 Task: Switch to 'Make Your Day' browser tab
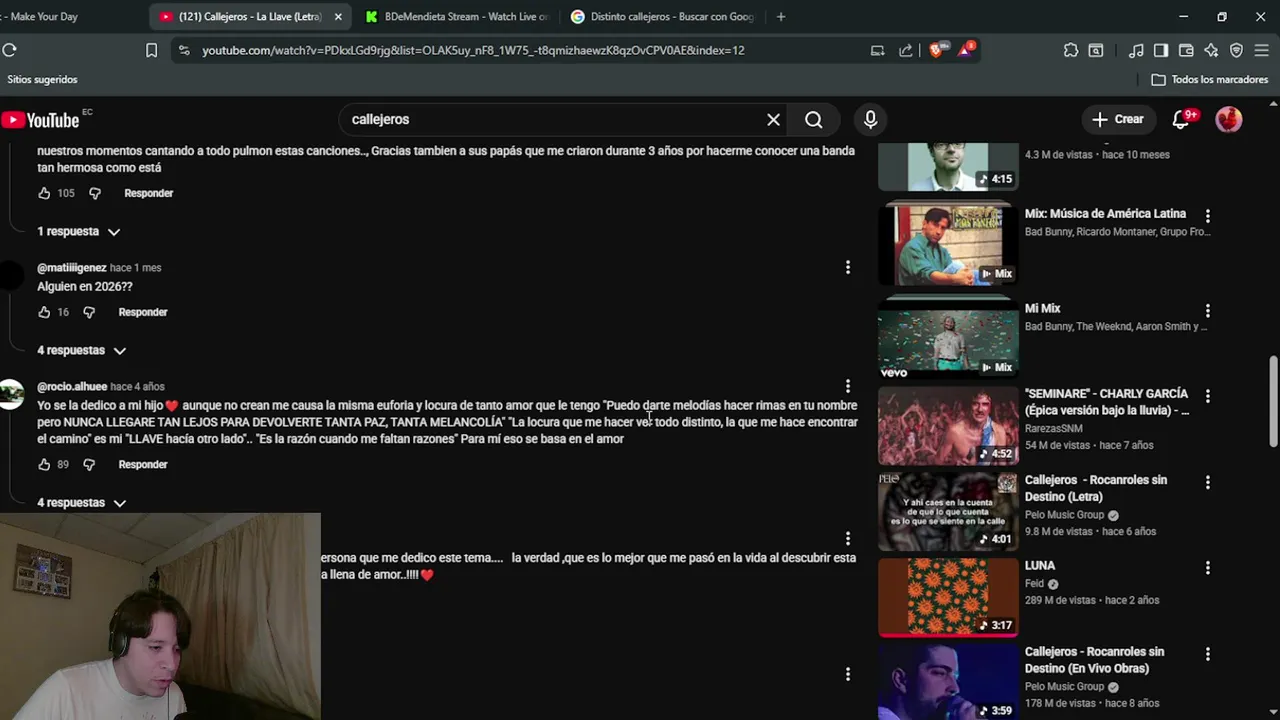tap(40, 16)
